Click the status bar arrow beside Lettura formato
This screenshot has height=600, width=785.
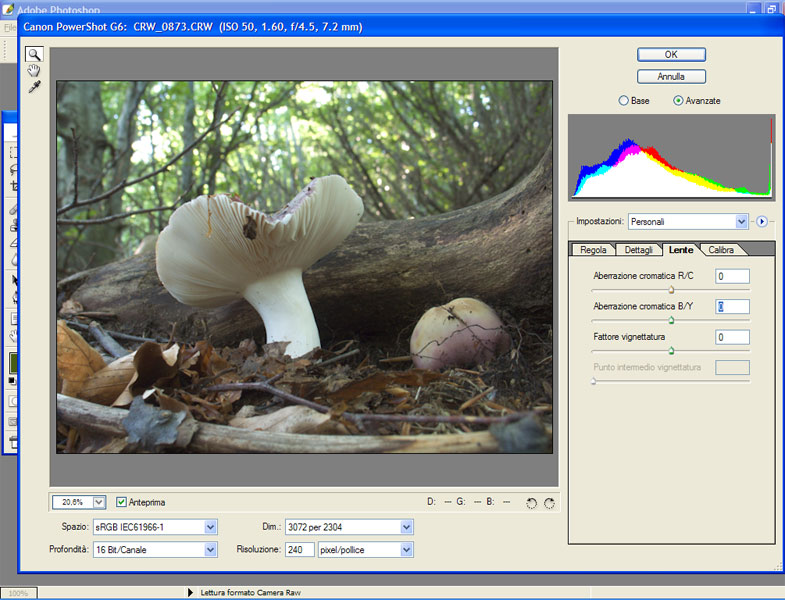click(191, 592)
